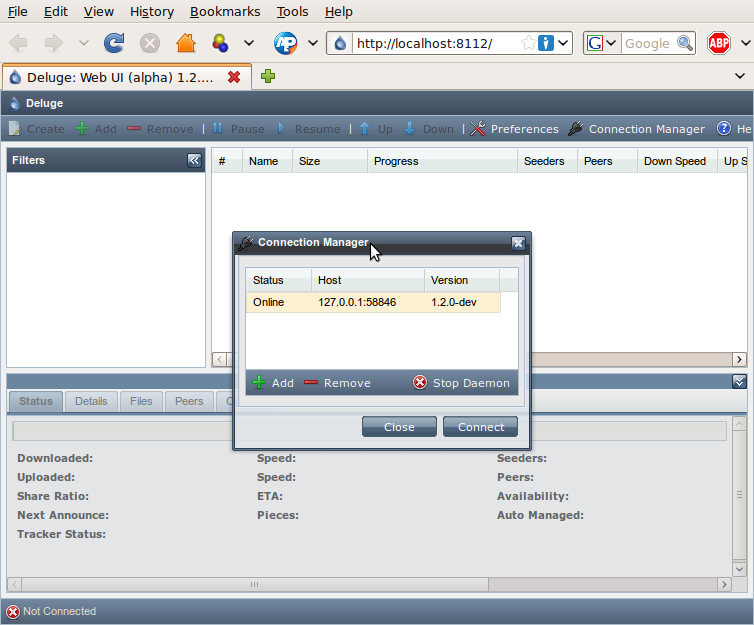Sort torrents by Down Speed column
The width and height of the screenshot is (754, 625).
point(677,161)
